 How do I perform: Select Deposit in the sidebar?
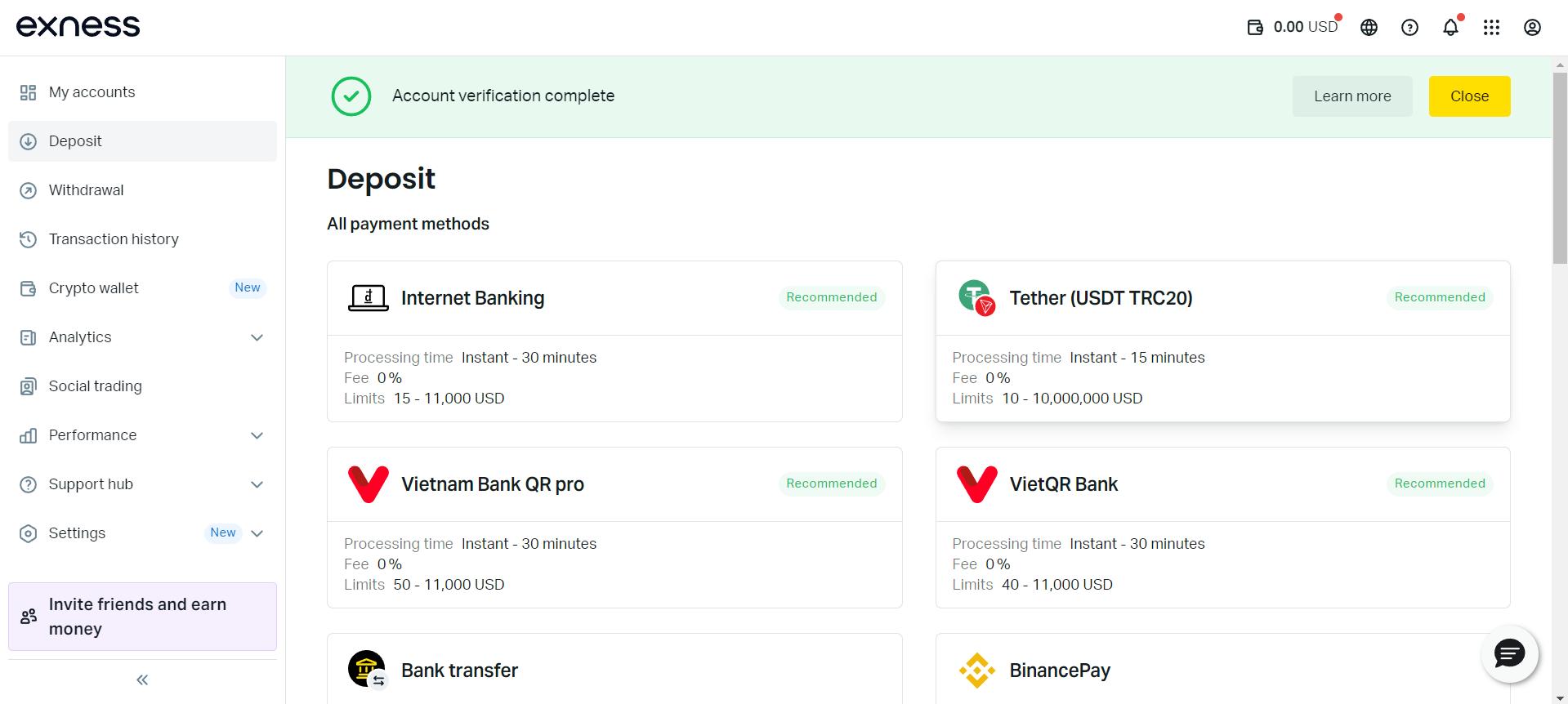tap(142, 141)
